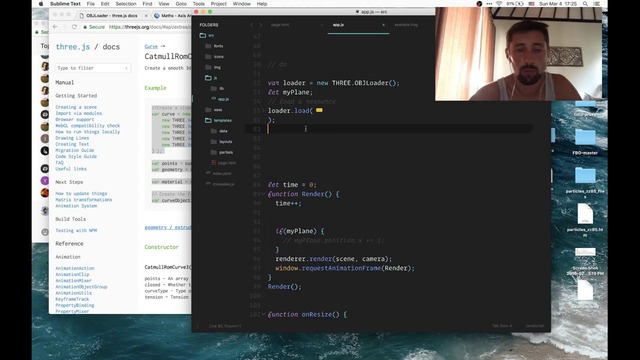Expand the fonts folder
Image resolution: width=640 pixels, height=360 pixels.
215,46
